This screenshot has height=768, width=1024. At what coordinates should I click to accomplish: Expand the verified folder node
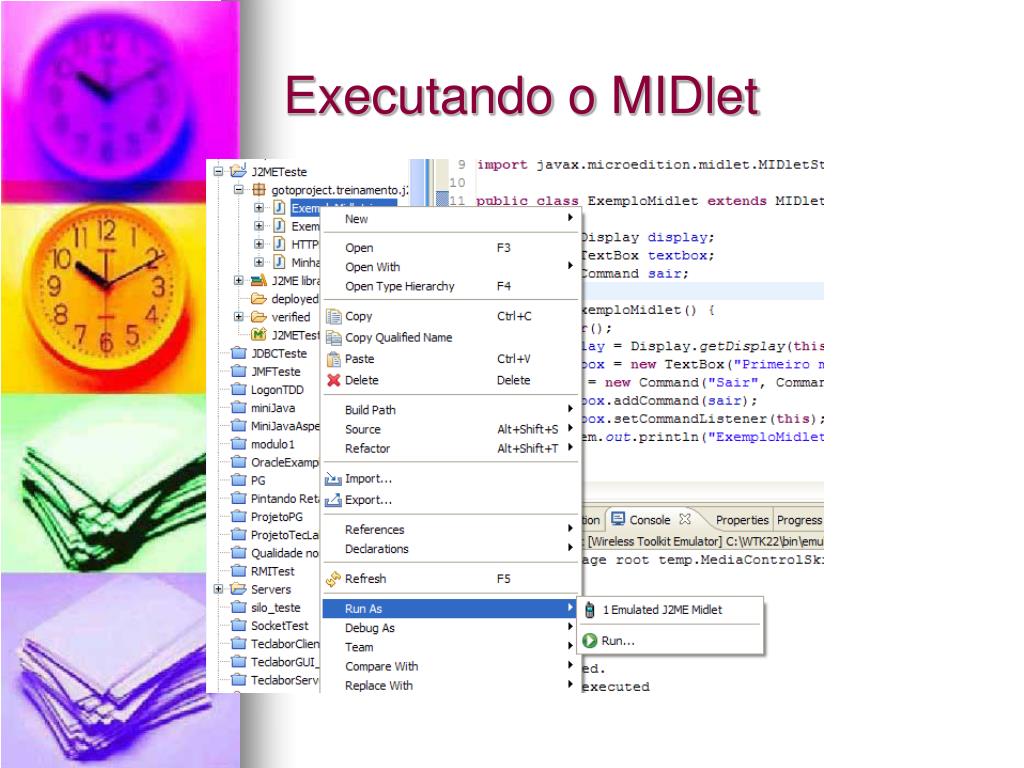point(239,317)
